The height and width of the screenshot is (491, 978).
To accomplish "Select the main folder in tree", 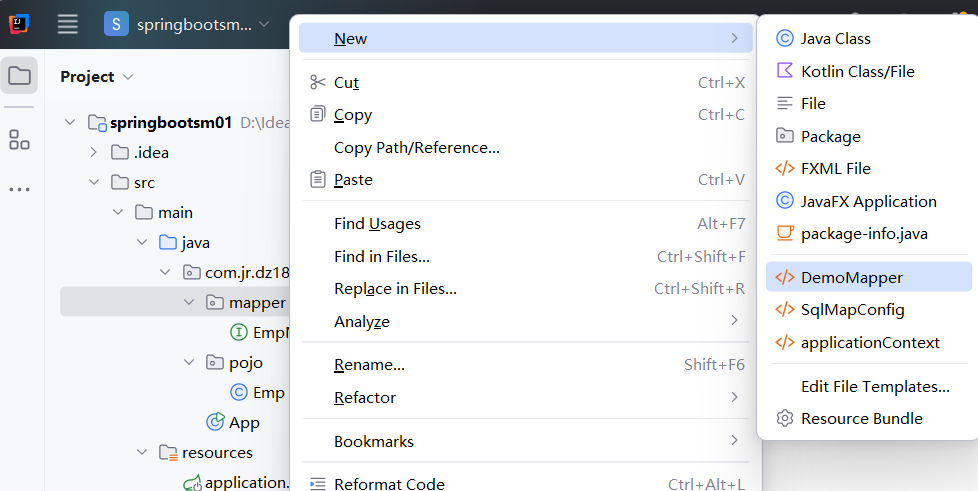I will point(175,213).
